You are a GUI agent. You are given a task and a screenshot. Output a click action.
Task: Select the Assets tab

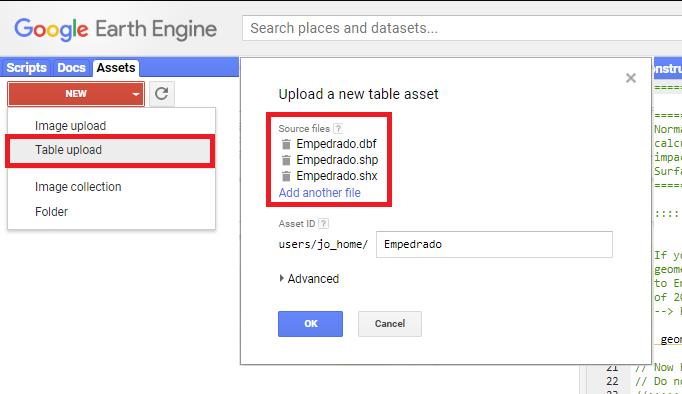[116, 68]
